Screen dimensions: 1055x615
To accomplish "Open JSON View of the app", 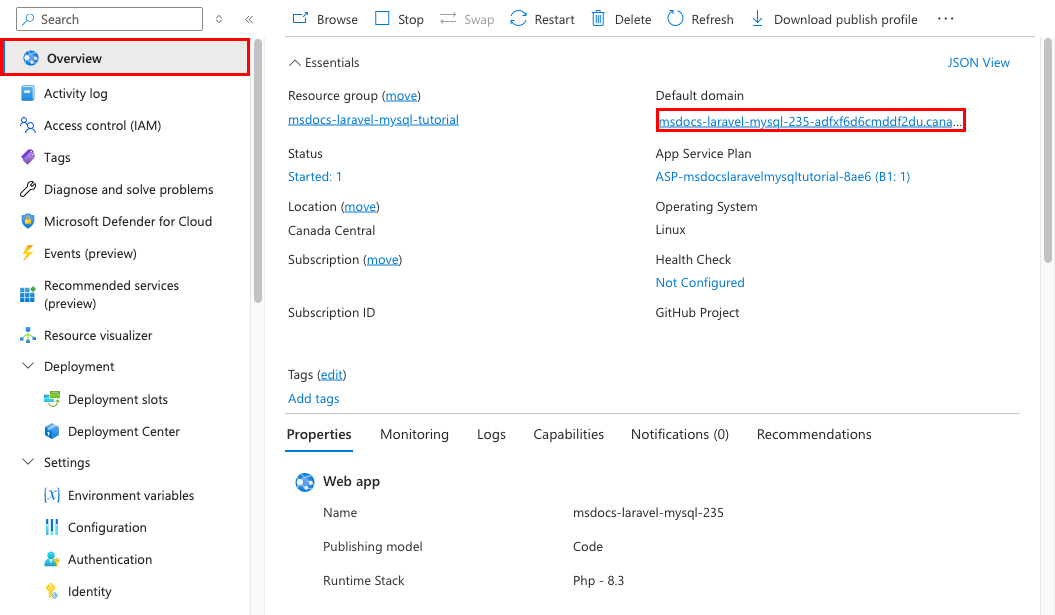I will click(x=978, y=62).
